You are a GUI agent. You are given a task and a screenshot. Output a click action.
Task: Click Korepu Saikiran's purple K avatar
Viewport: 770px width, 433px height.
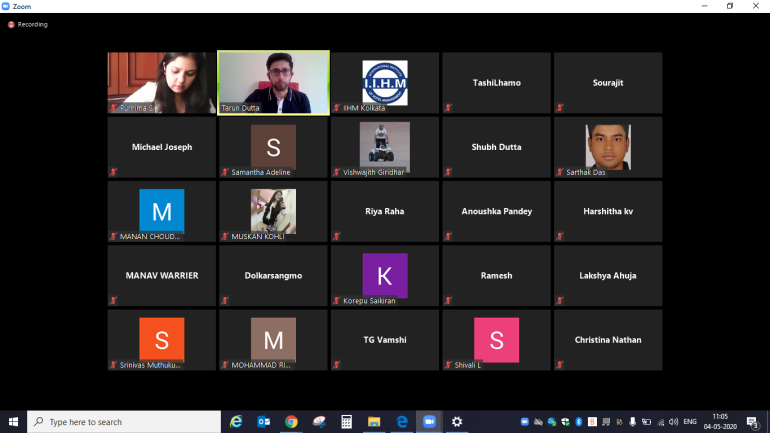pyautogui.click(x=384, y=275)
